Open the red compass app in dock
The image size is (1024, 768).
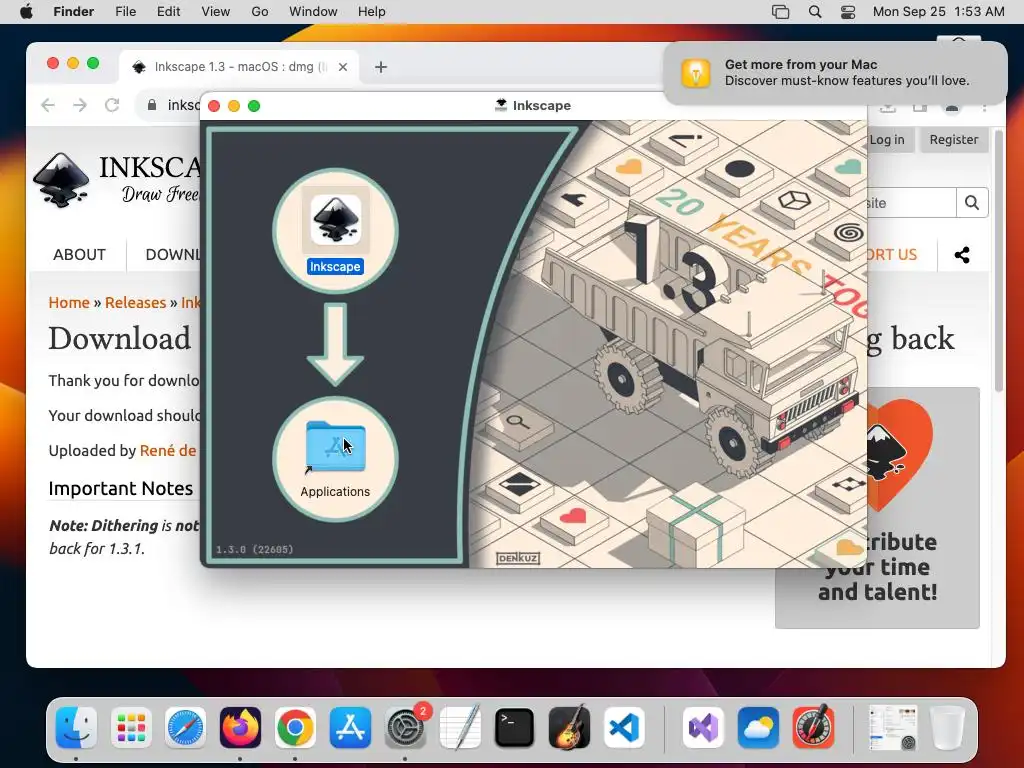pos(813,728)
